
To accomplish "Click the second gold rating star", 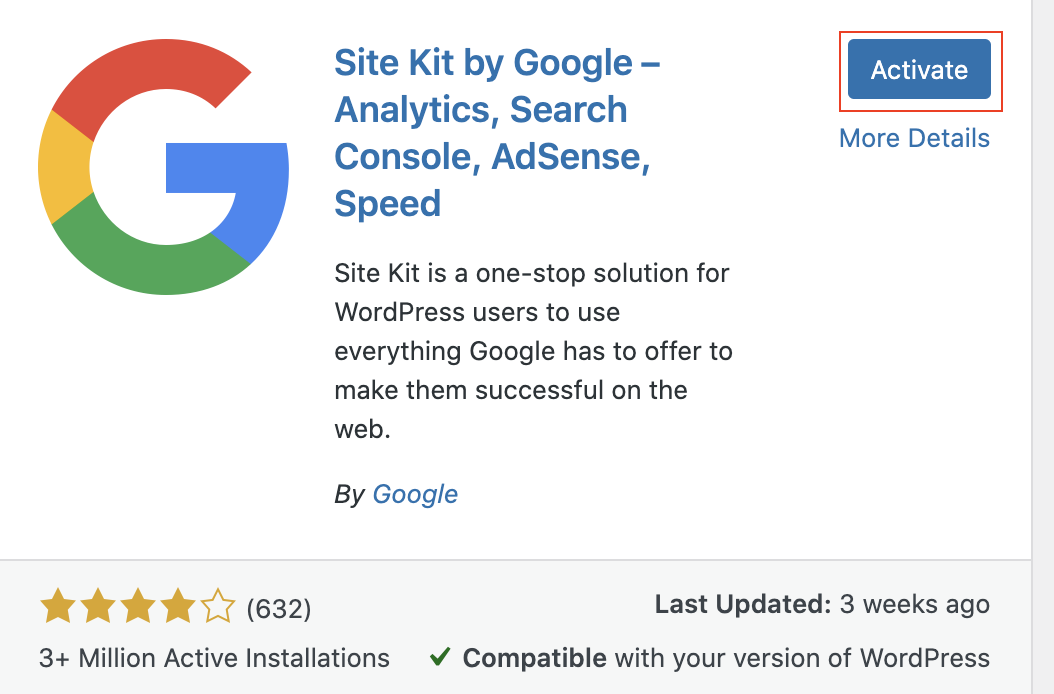I will click(96, 607).
